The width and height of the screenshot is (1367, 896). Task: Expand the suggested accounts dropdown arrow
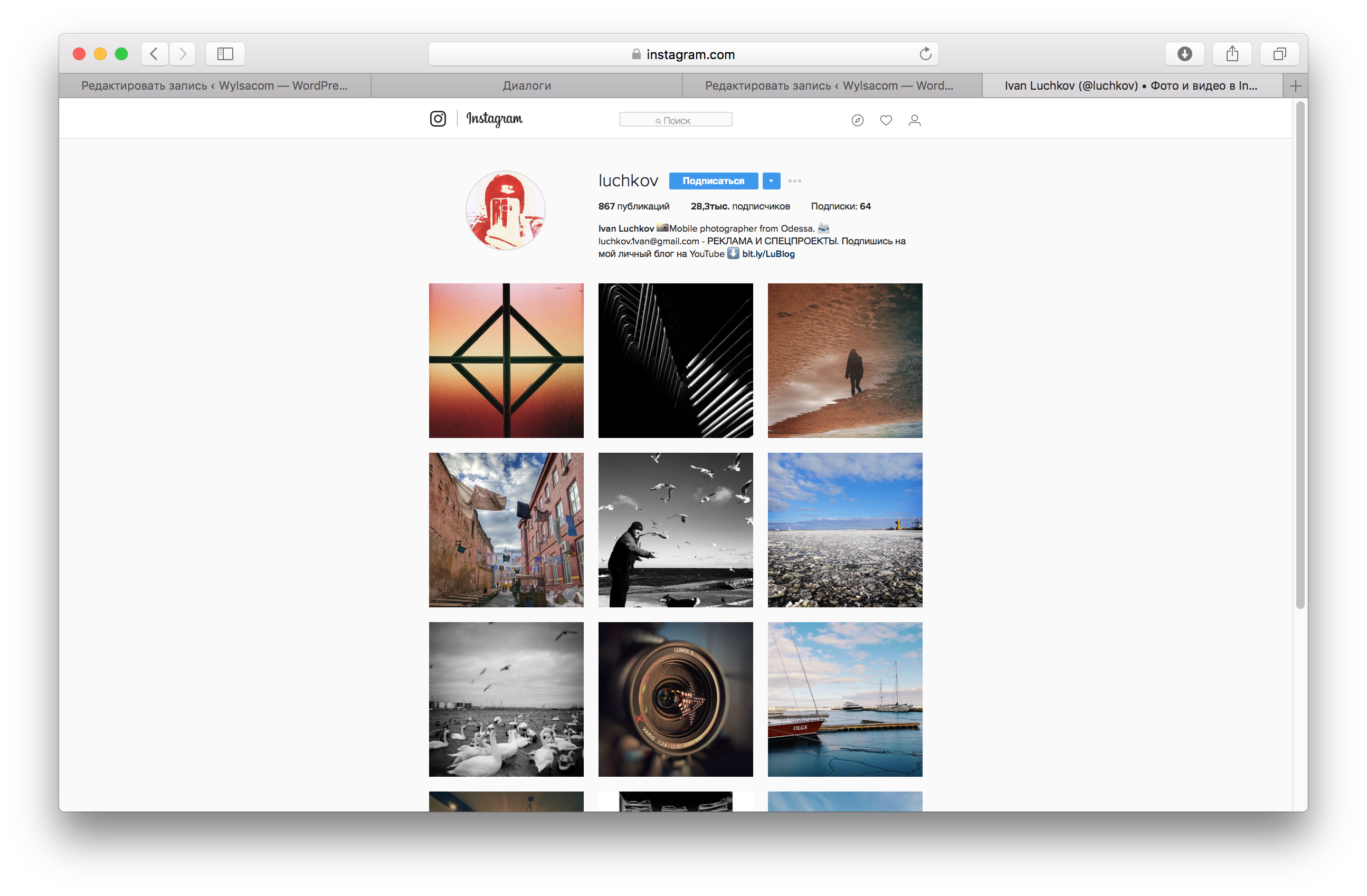[x=772, y=181]
